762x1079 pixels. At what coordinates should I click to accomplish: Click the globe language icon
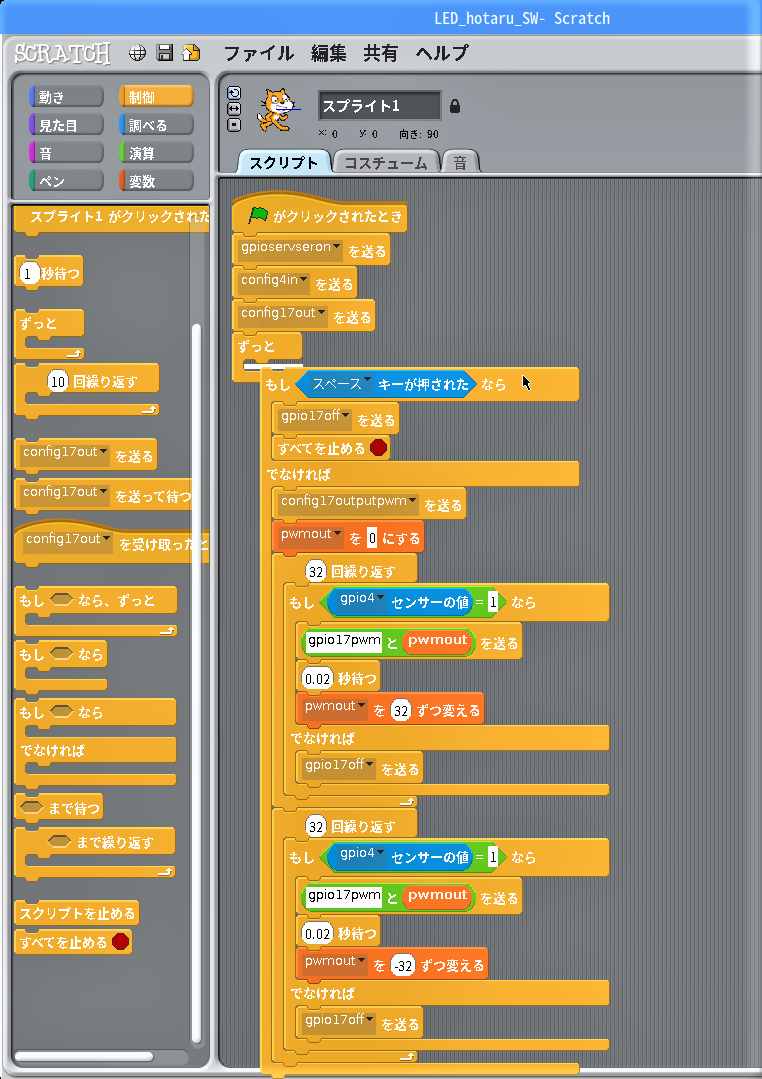tap(139, 53)
